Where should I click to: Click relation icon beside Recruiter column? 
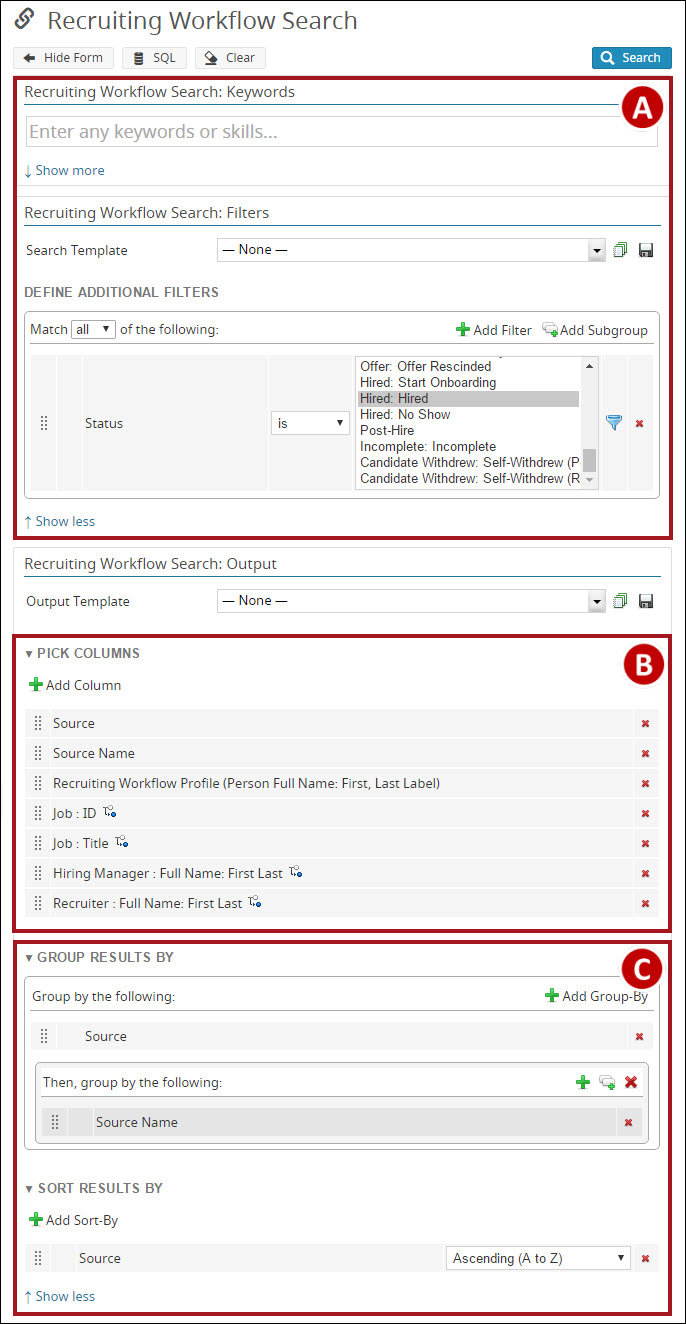255,903
